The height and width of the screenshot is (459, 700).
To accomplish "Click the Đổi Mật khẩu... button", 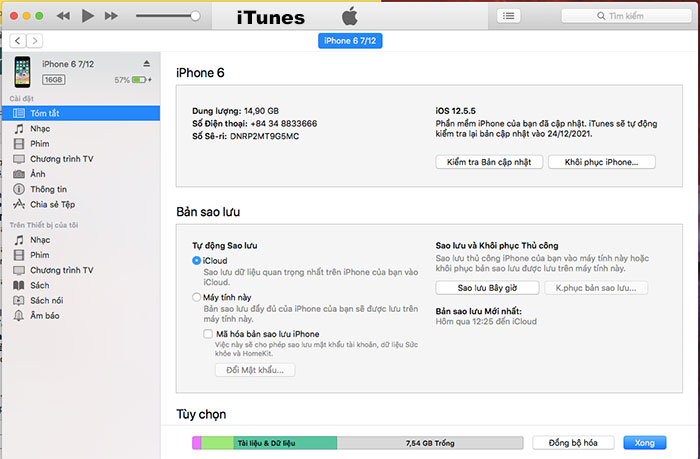I will click(x=255, y=370).
